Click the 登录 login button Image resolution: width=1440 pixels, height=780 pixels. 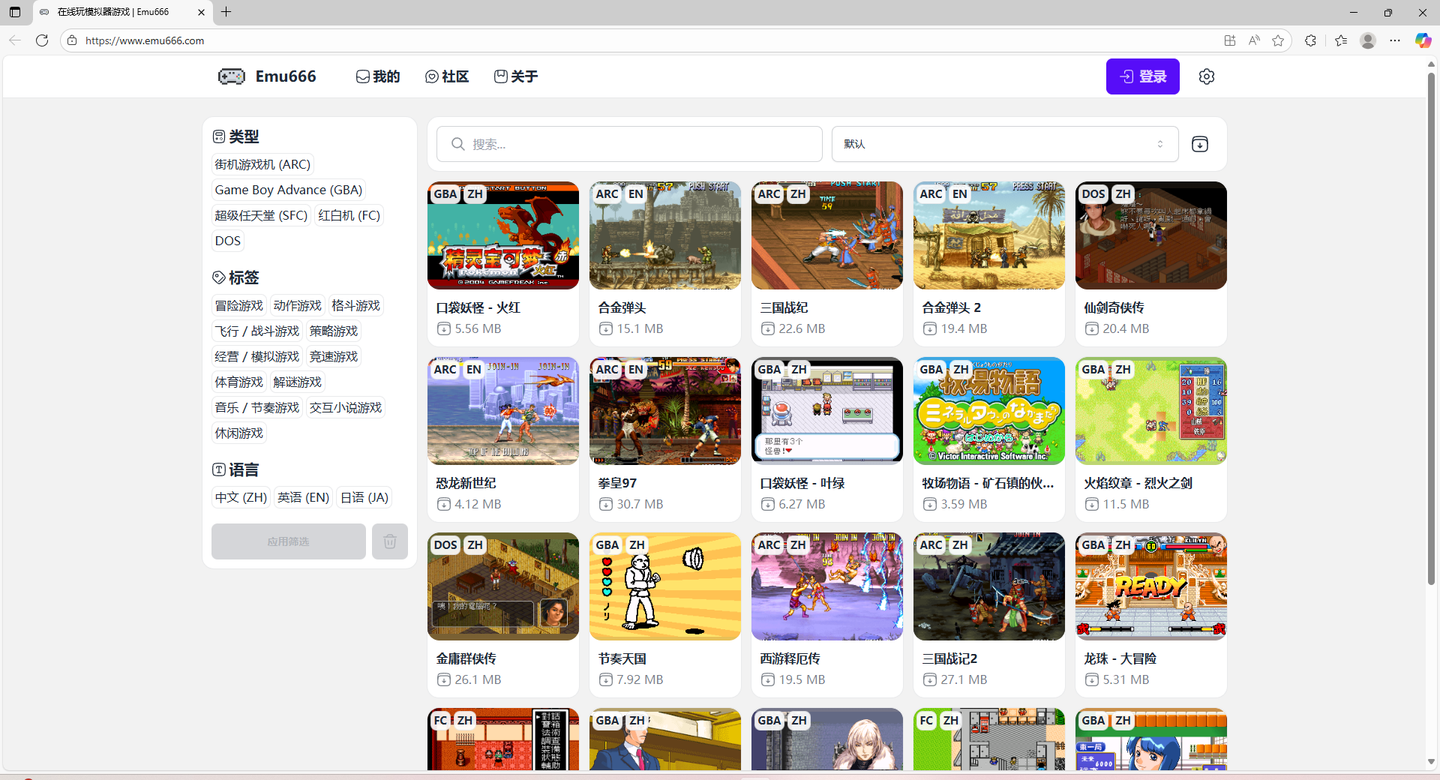point(1143,77)
